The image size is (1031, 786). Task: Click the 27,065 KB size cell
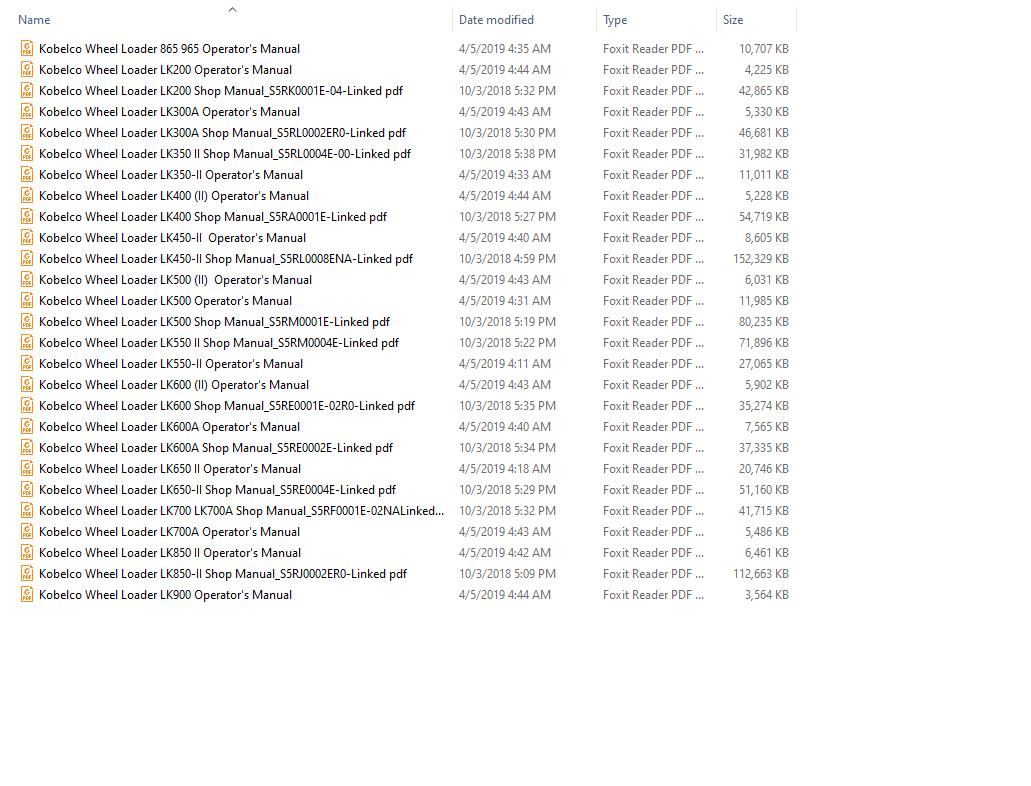click(763, 364)
